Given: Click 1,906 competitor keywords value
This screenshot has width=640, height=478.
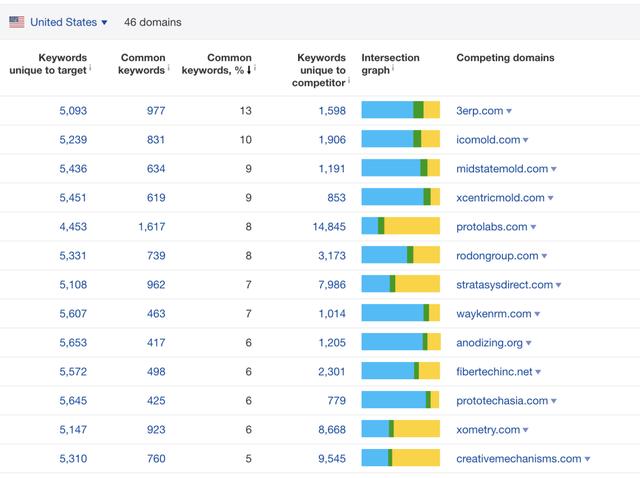Looking at the screenshot, I should 332,140.
